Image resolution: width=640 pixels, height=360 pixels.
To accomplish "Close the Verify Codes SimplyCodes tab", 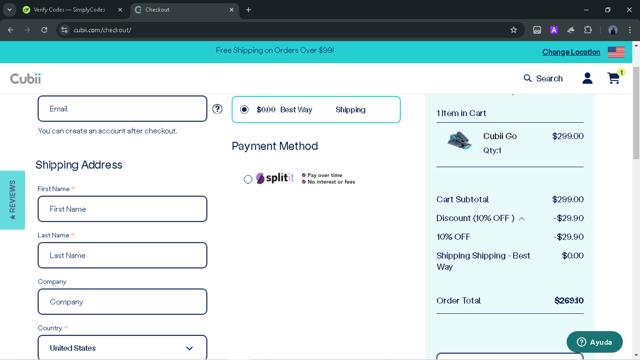I will click(x=120, y=10).
